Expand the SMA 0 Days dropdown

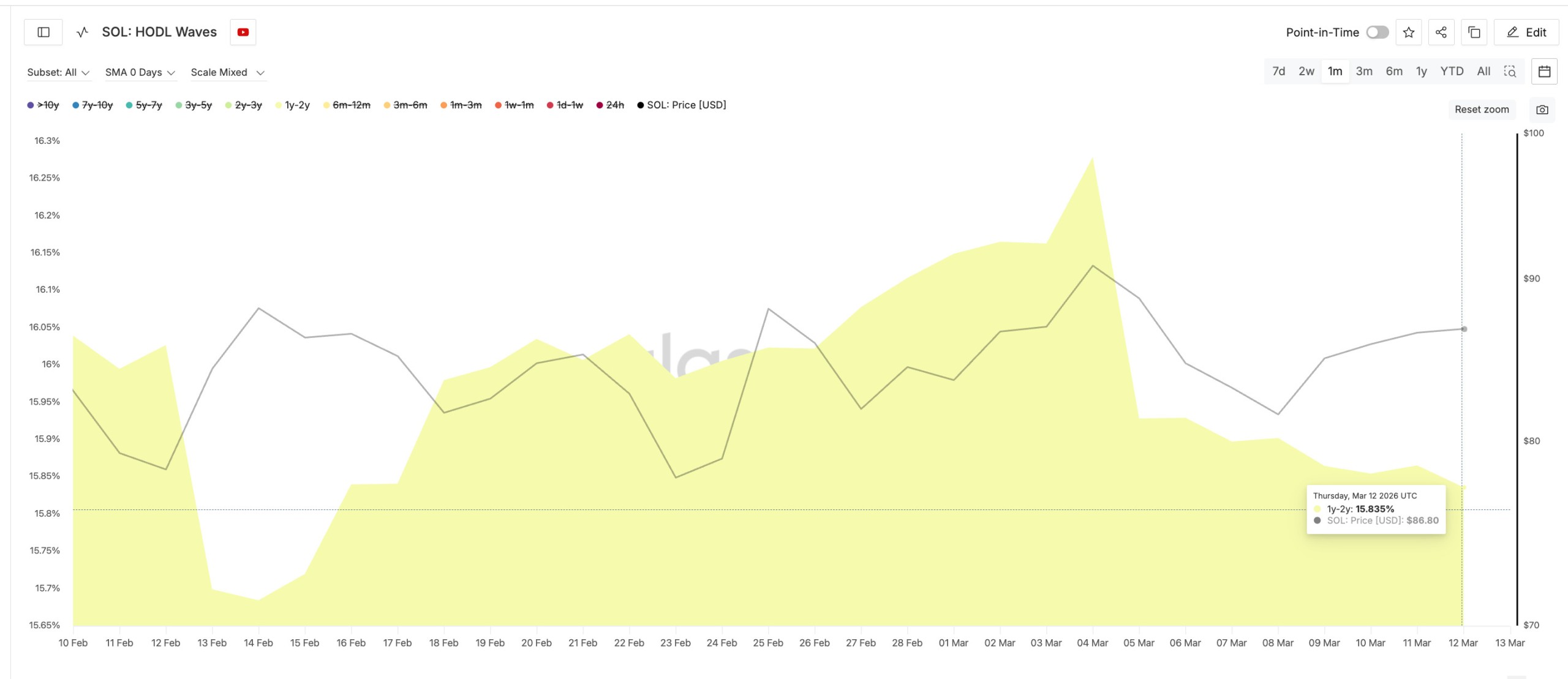(x=140, y=72)
